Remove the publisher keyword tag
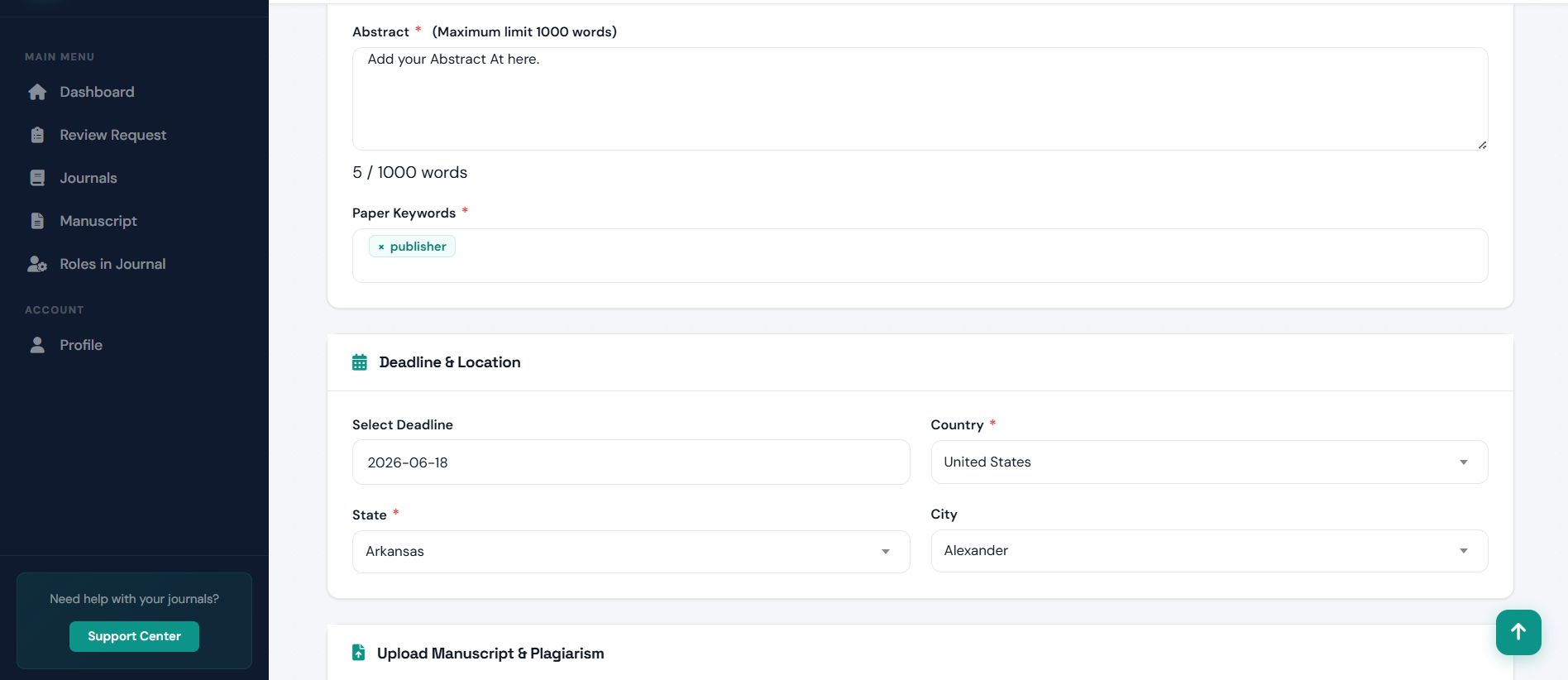 pyautogui.click(x=381, y=247)
